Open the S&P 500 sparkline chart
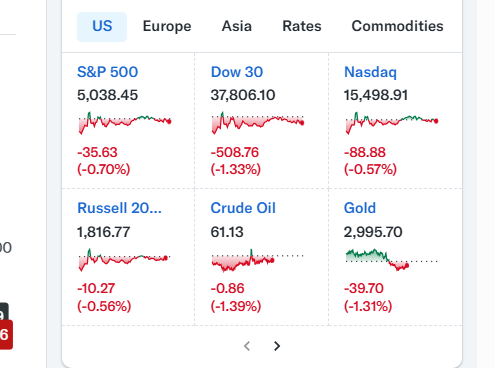The width and height of the screenshot is (495, 368). click(125, 123)
